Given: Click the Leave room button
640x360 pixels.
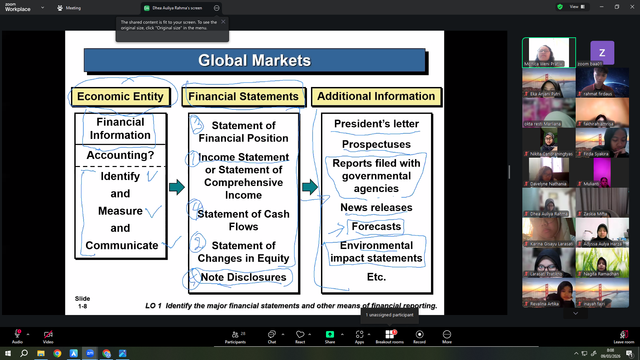Looking at the screenshot, I should (624, 337).
